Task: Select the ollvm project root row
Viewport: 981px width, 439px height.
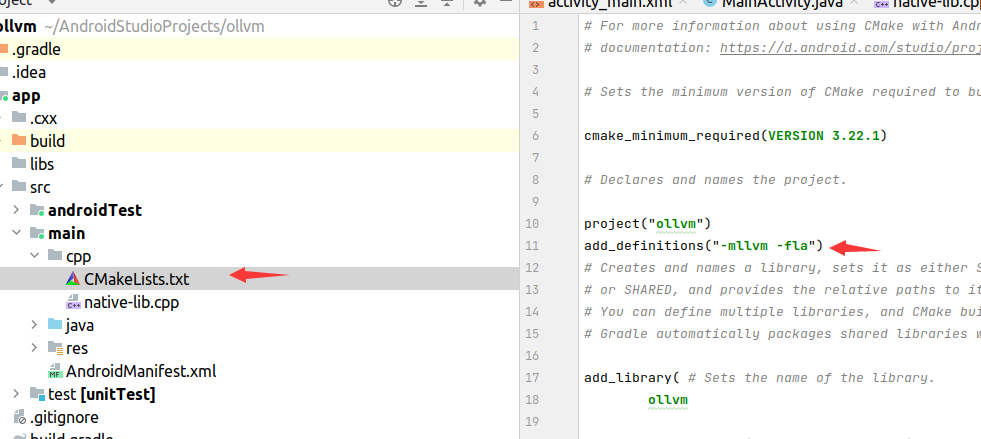Action: pyautogui.click(x=259, y=26)
